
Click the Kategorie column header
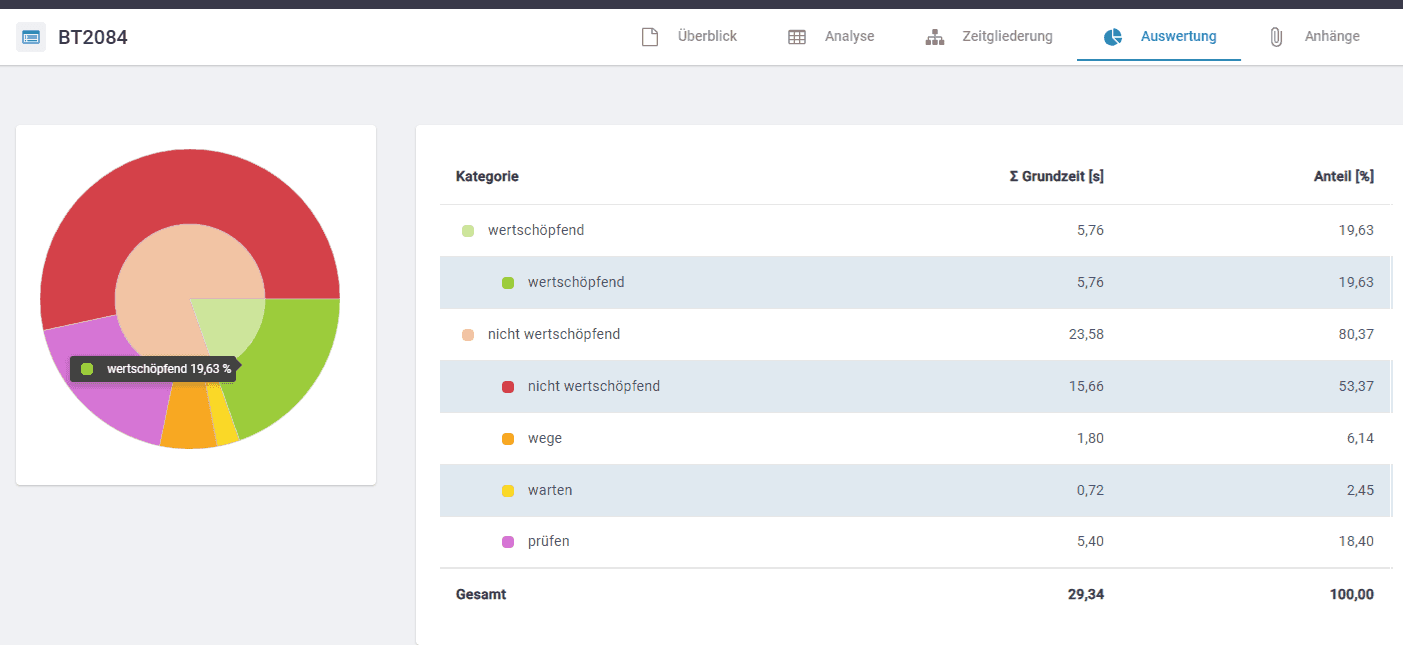487,177
